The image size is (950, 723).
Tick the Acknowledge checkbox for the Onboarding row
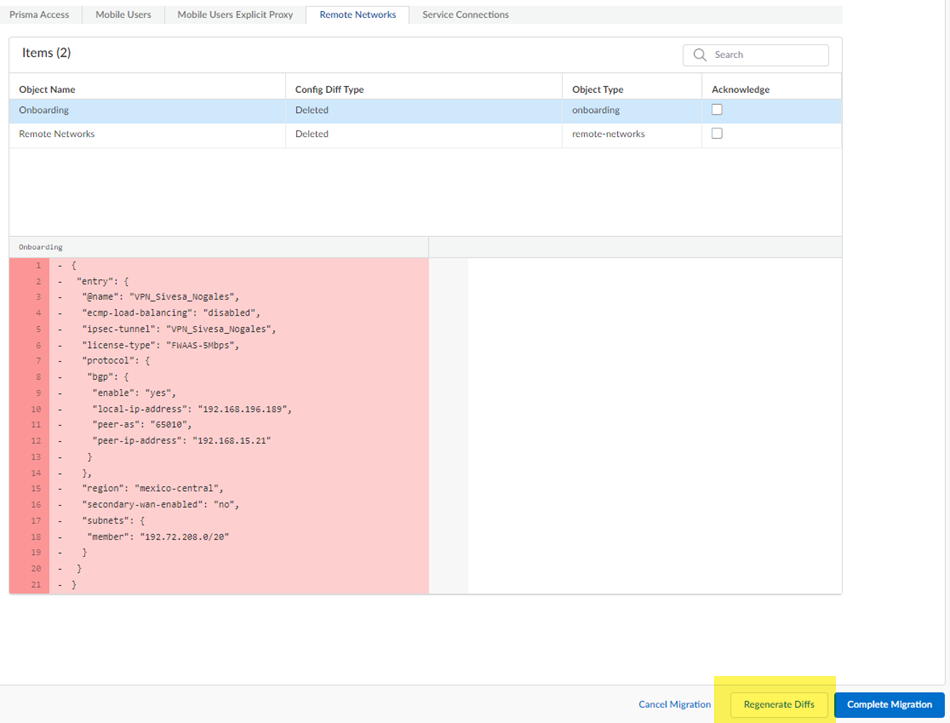pos(717,110)
